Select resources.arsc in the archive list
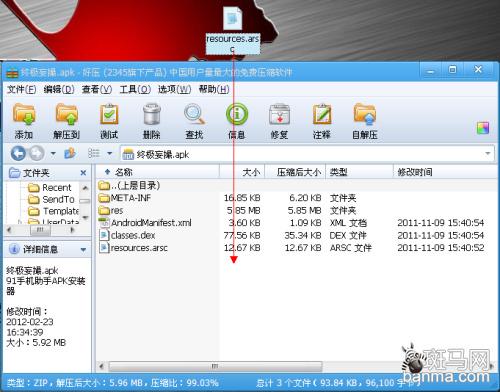The height and width of the screenshot is (392, 500). point(133,248)
